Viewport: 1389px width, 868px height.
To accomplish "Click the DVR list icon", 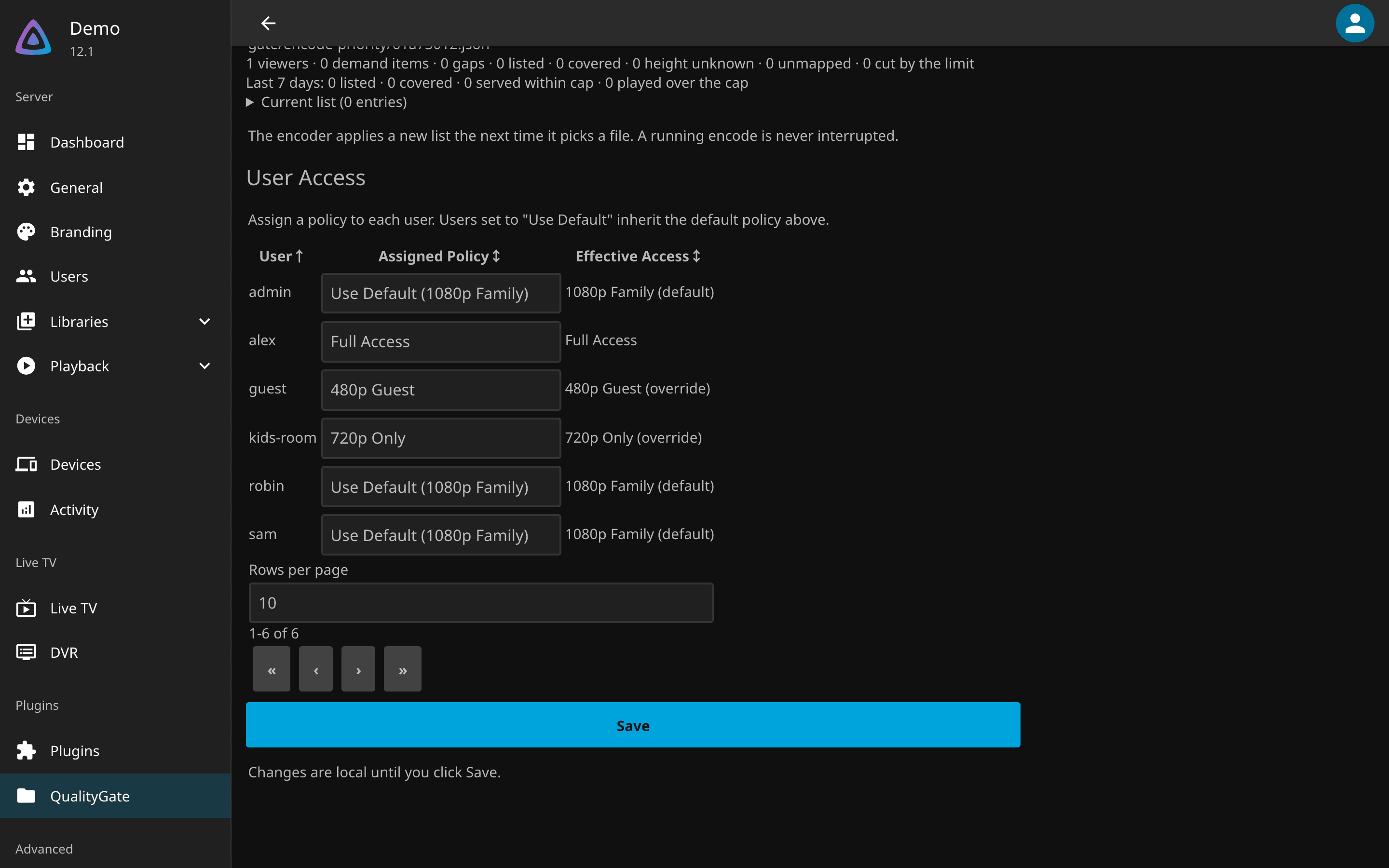I will pyautogui.click(x=26, y=652).
